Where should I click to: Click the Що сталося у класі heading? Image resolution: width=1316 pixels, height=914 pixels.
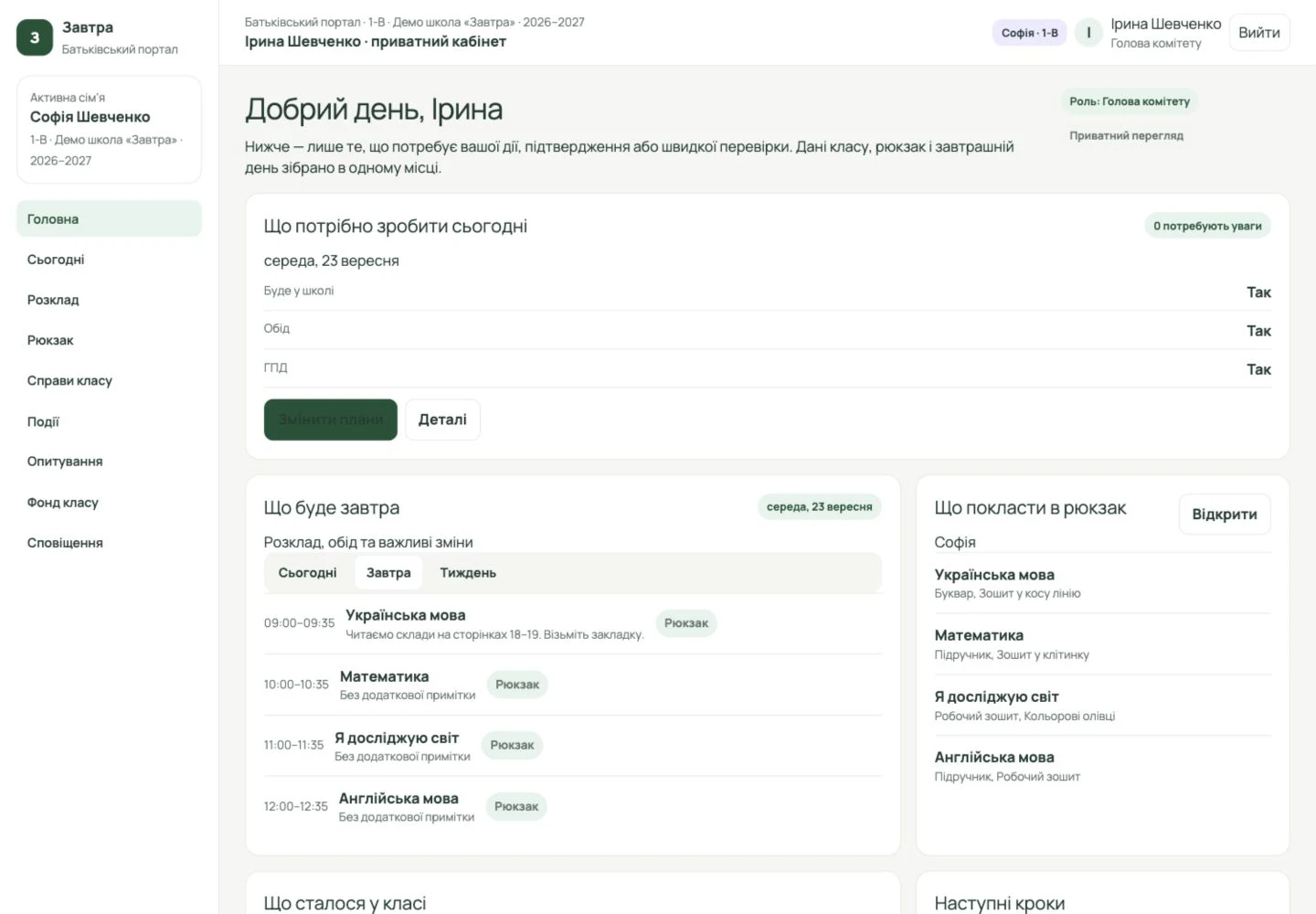pyautogui.click(x=345, y=903)
